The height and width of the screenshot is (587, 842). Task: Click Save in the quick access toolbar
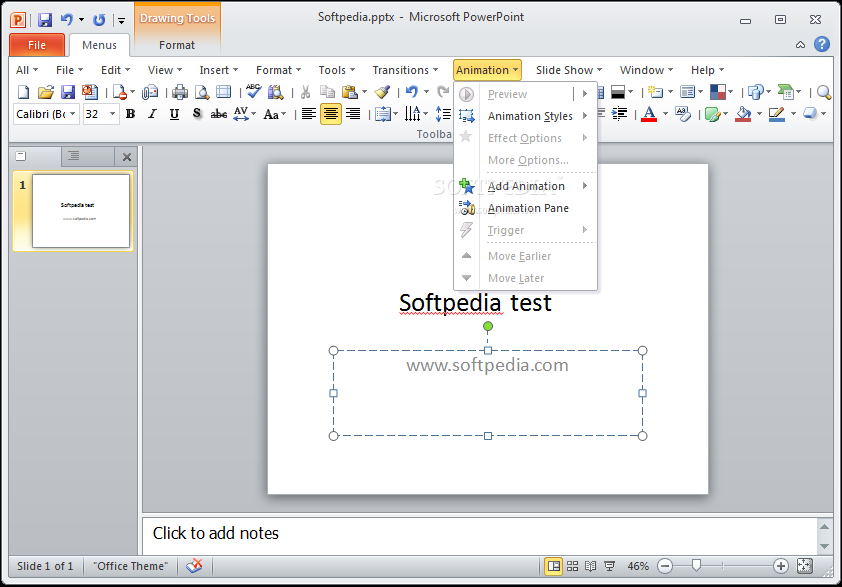point(45,20)
